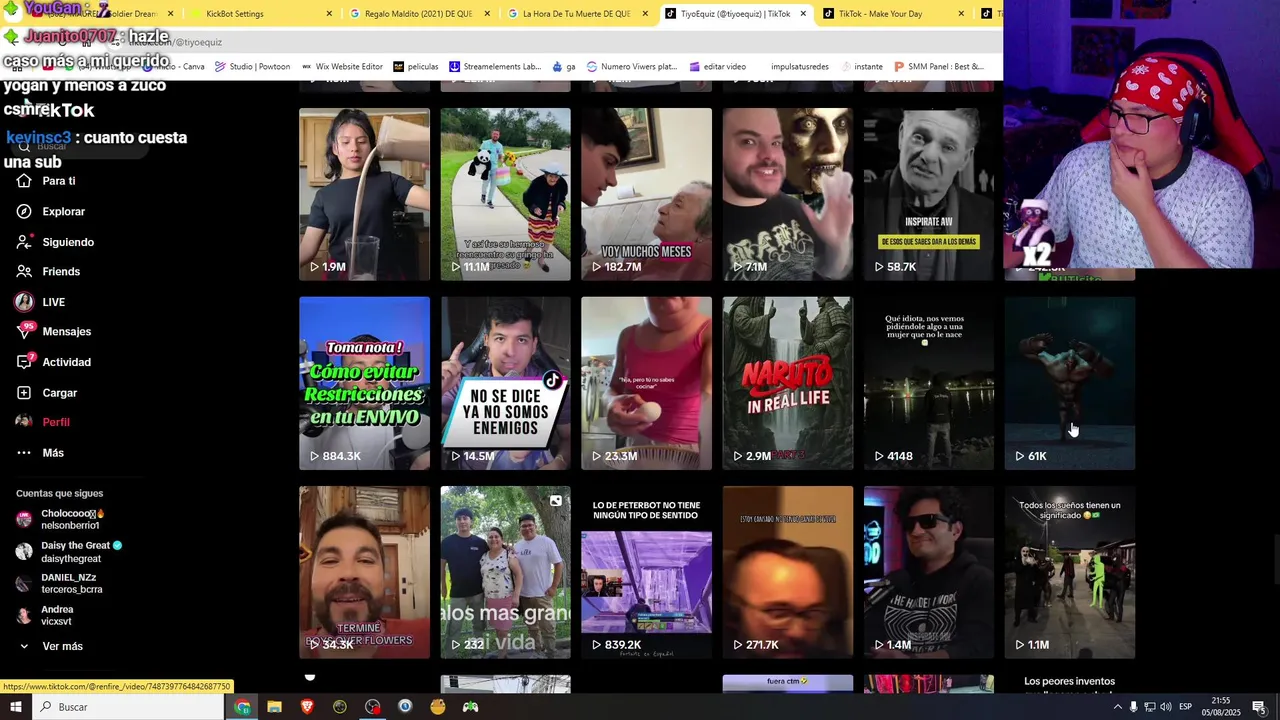Viewport: 1280px width, 720px height.
Task: Close the TiyoEquiz TikTok tab
Action: click(x=803, y=14)
